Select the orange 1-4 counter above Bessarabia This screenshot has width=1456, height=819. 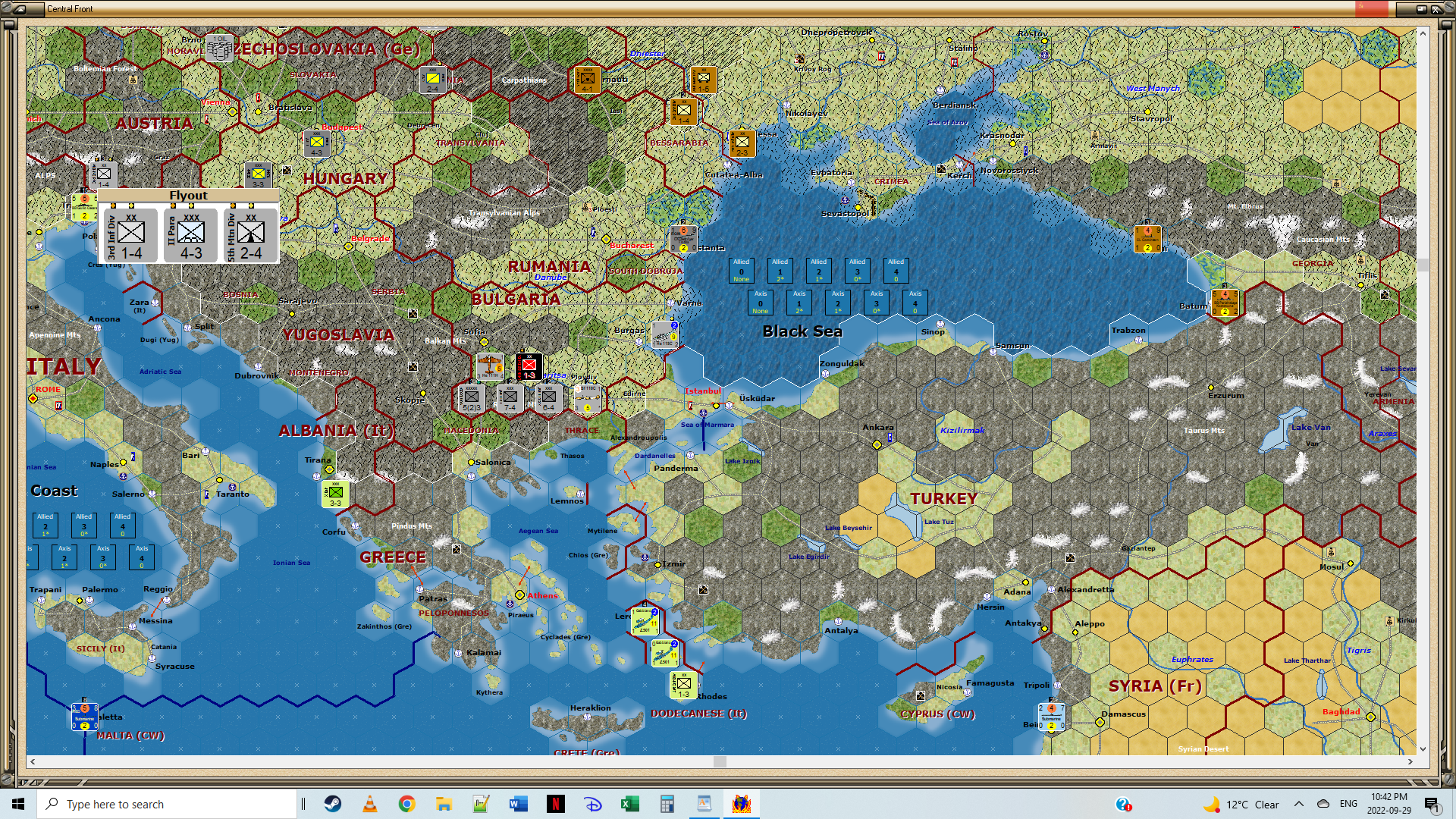[683, 111]
